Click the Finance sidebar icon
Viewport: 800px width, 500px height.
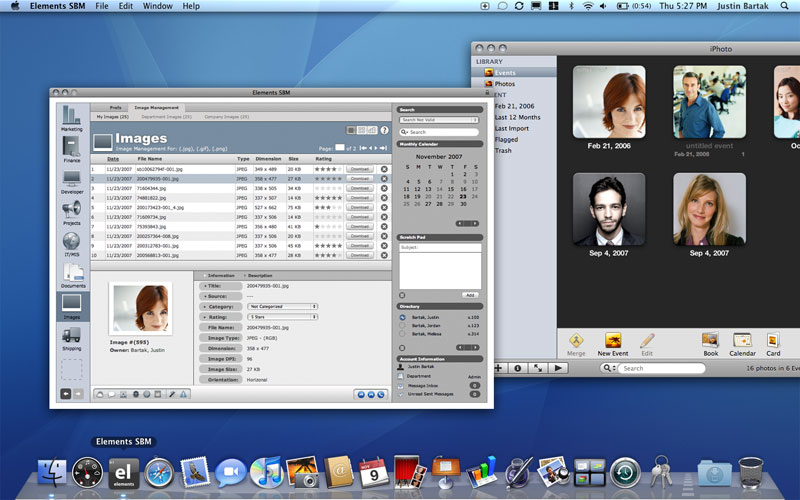point(72,147)
